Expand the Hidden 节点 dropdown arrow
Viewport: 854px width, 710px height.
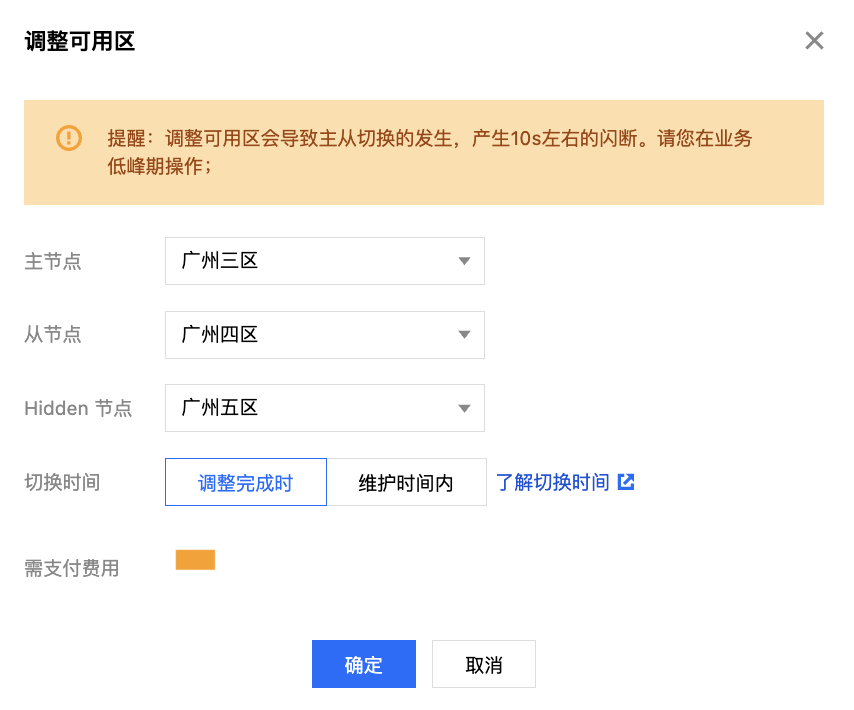pos(464,408)
